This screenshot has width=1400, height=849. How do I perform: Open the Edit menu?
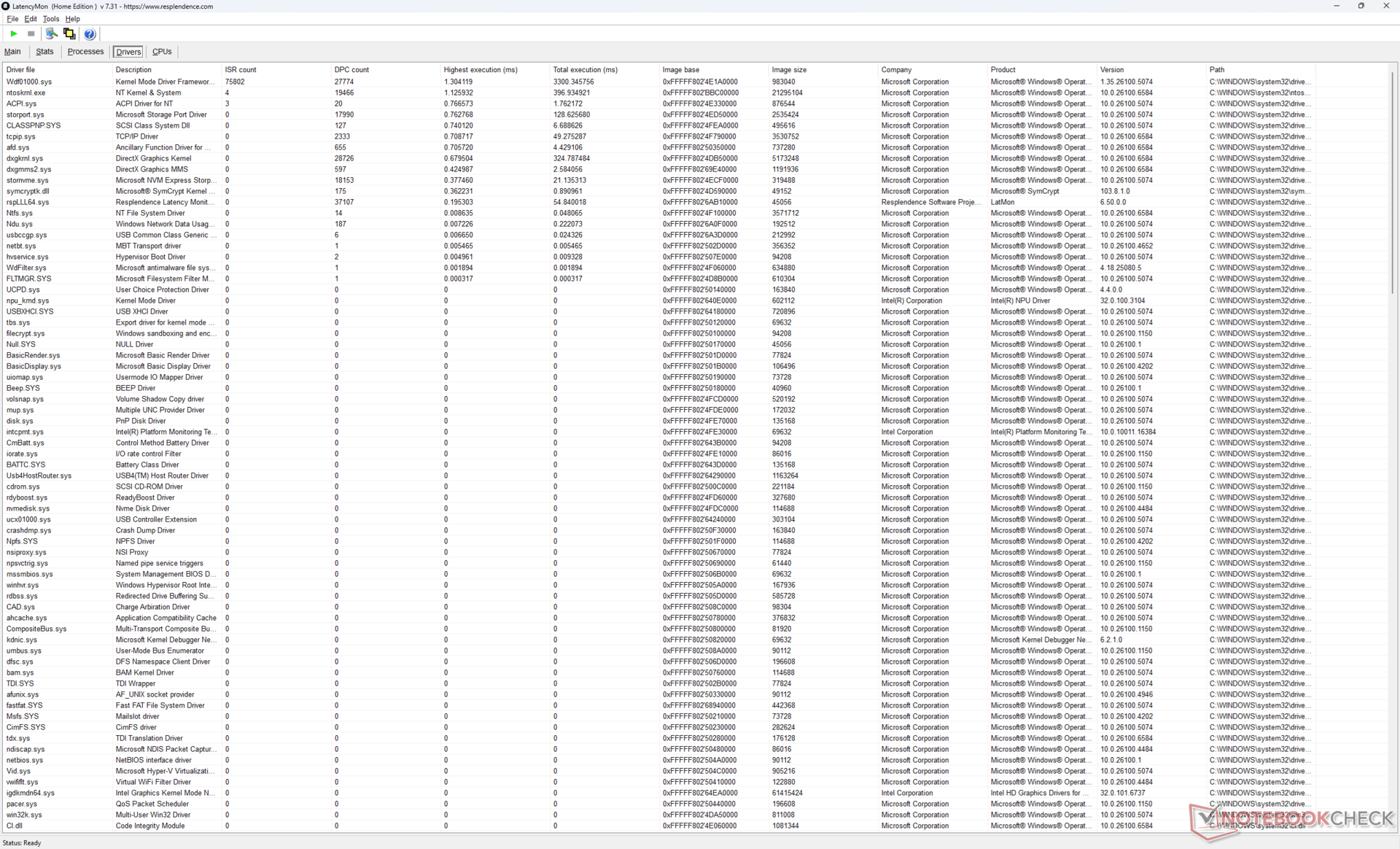31,19
